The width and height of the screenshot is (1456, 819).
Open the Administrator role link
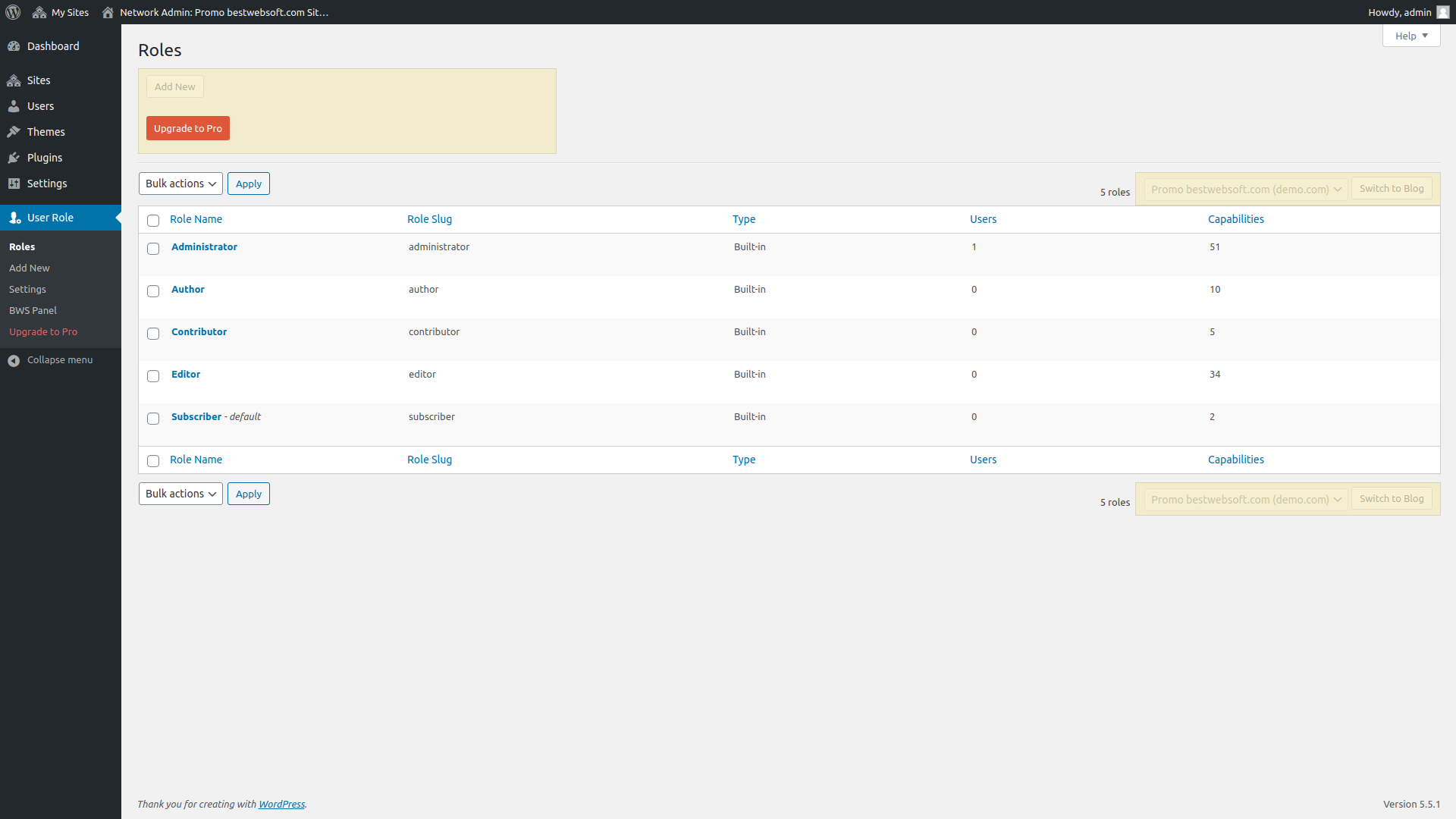[x=204, y=247]
